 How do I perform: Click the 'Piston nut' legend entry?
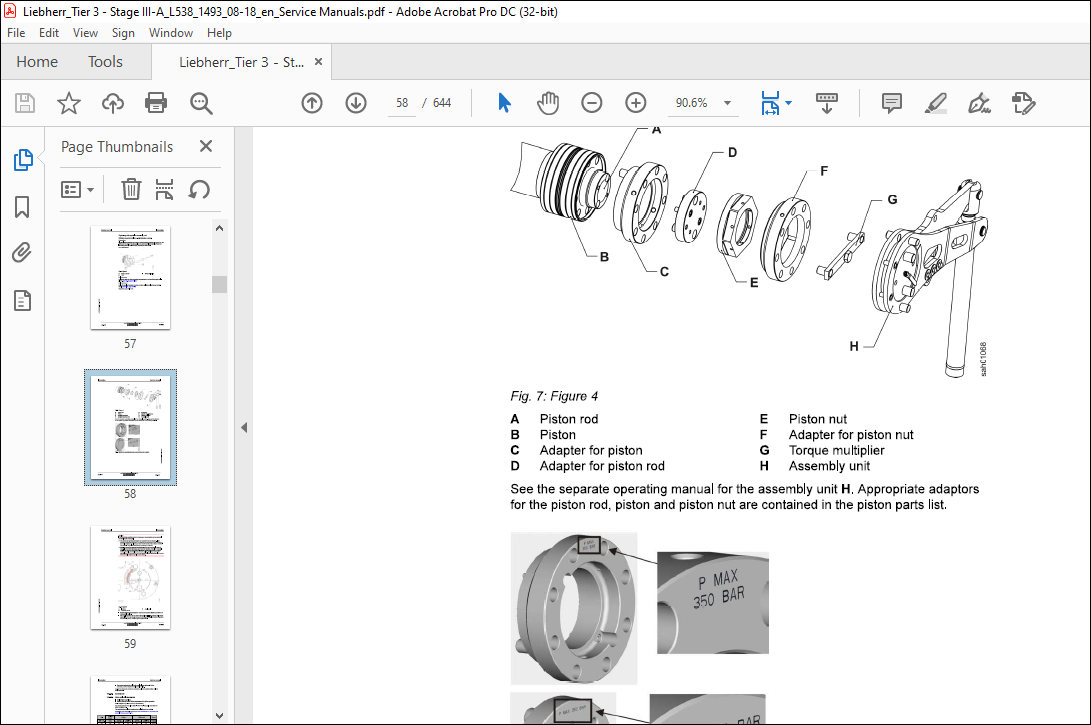818,419
